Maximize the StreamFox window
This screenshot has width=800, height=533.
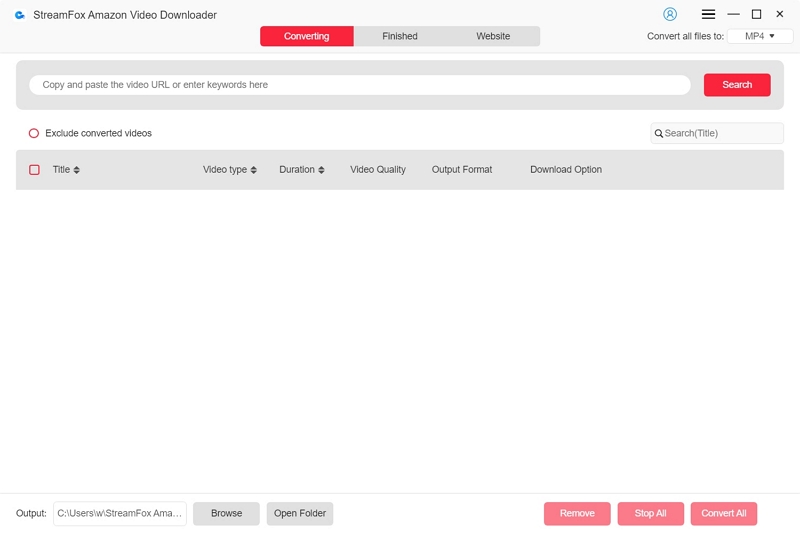(757, 14)
